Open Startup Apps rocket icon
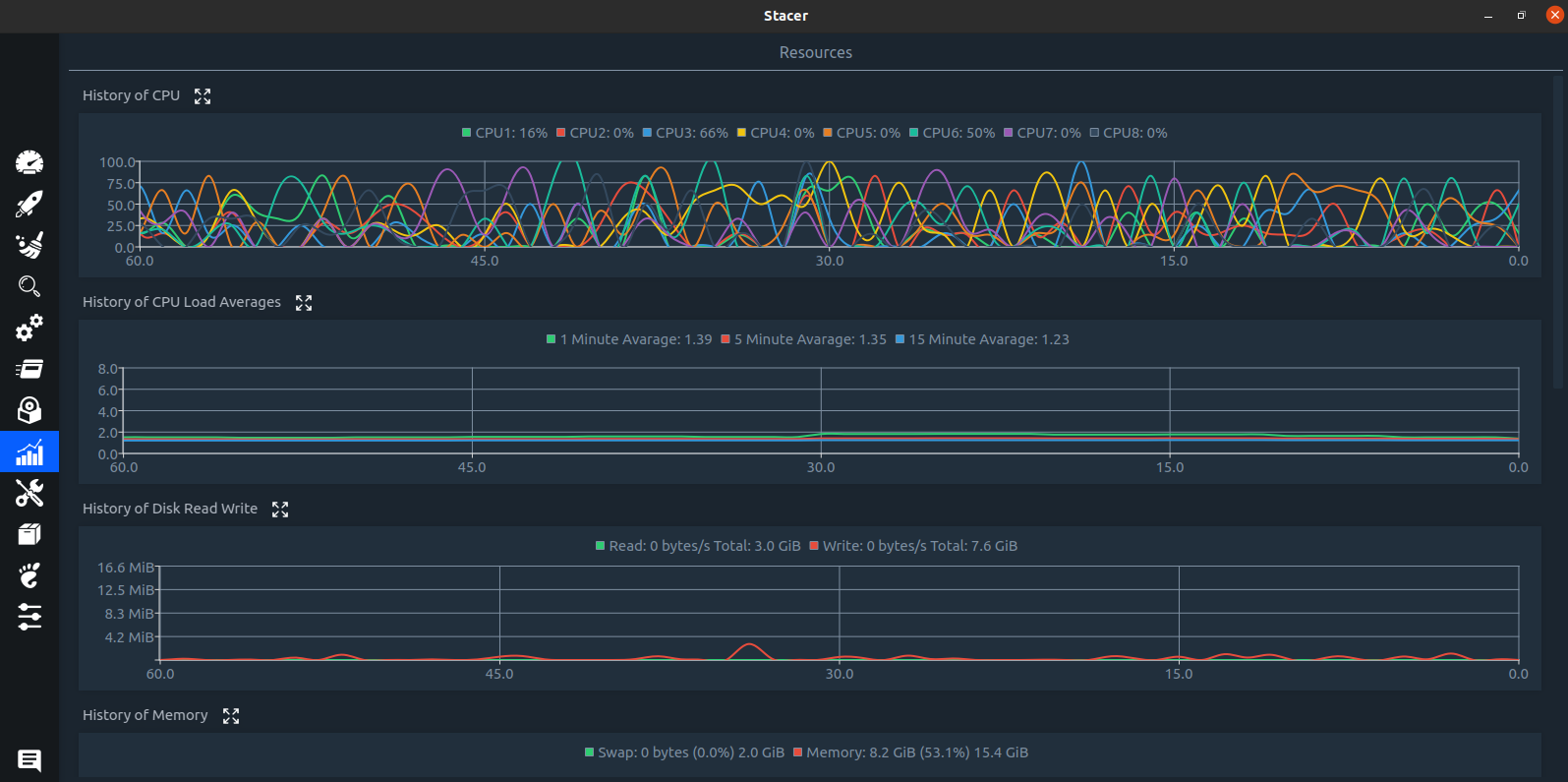Screen dimensions: 1568x782 tap(29, 204)
